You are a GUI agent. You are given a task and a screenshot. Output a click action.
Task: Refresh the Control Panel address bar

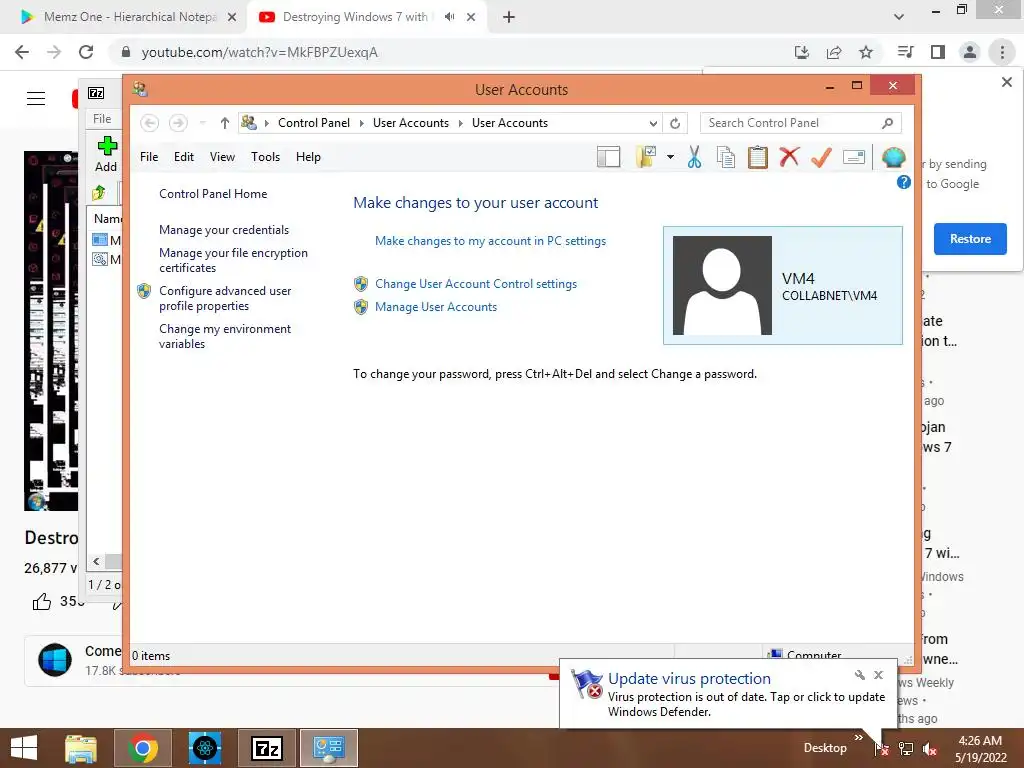tap(675, 123)
